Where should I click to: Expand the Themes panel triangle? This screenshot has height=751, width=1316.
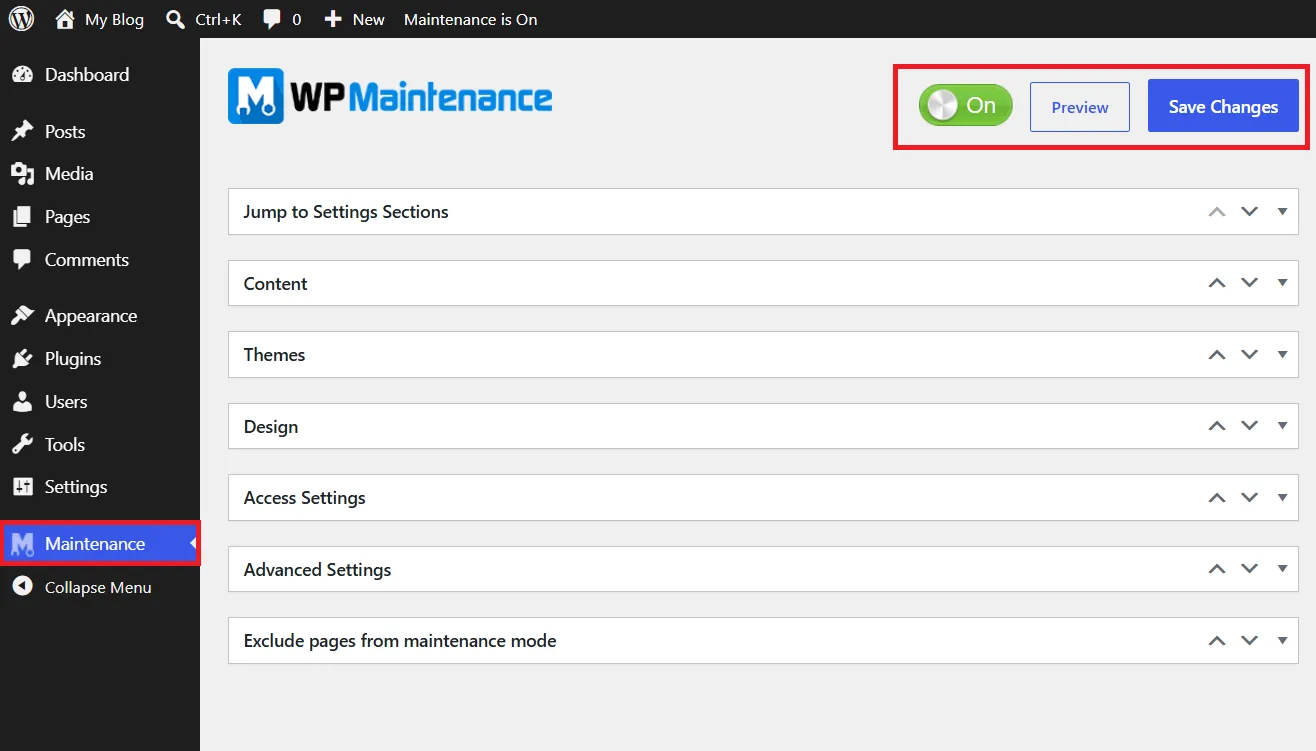(1282, 354)
